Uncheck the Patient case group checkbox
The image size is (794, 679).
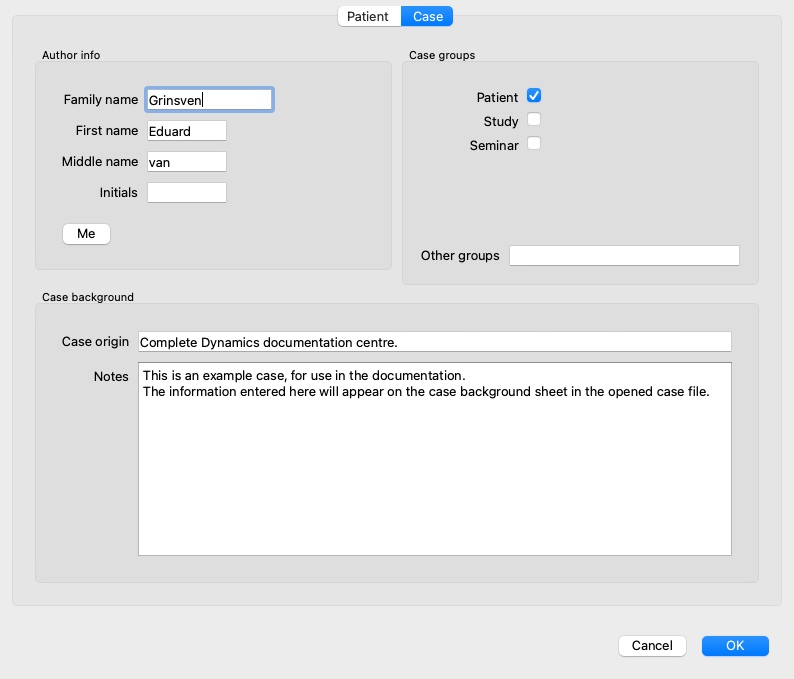(534, 97)
